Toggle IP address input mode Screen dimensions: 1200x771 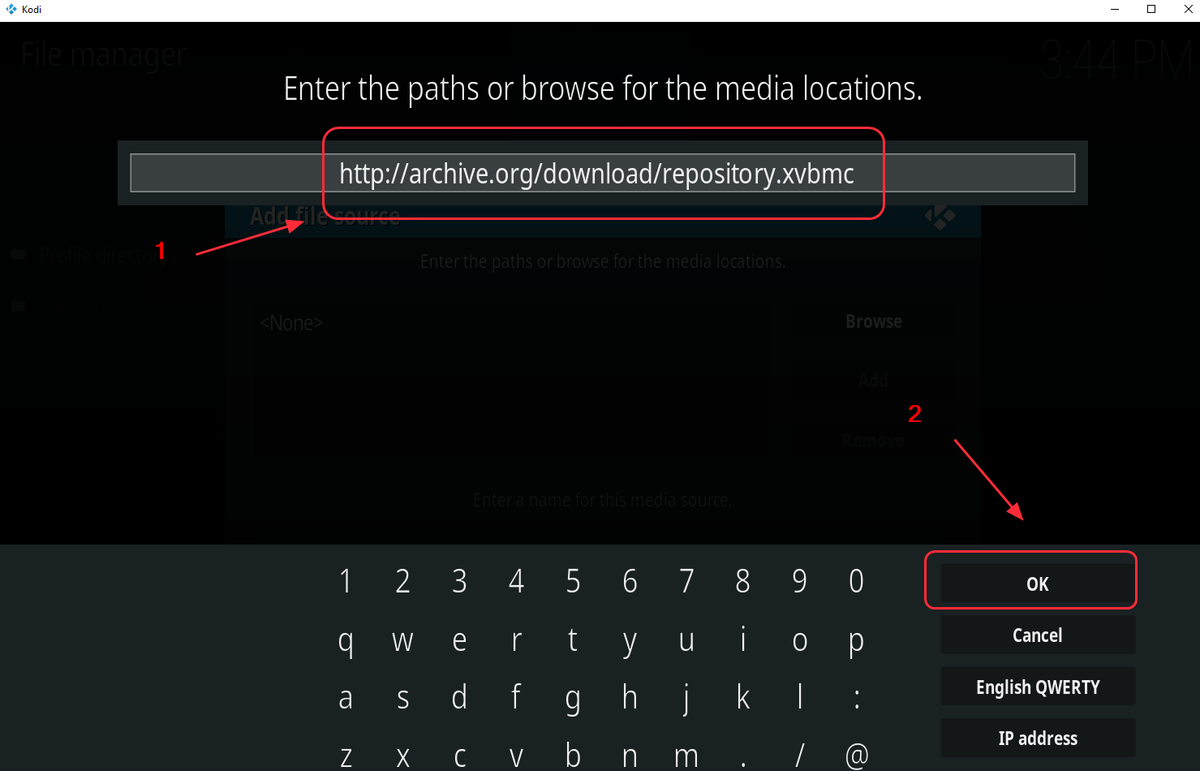(1038, 738)
